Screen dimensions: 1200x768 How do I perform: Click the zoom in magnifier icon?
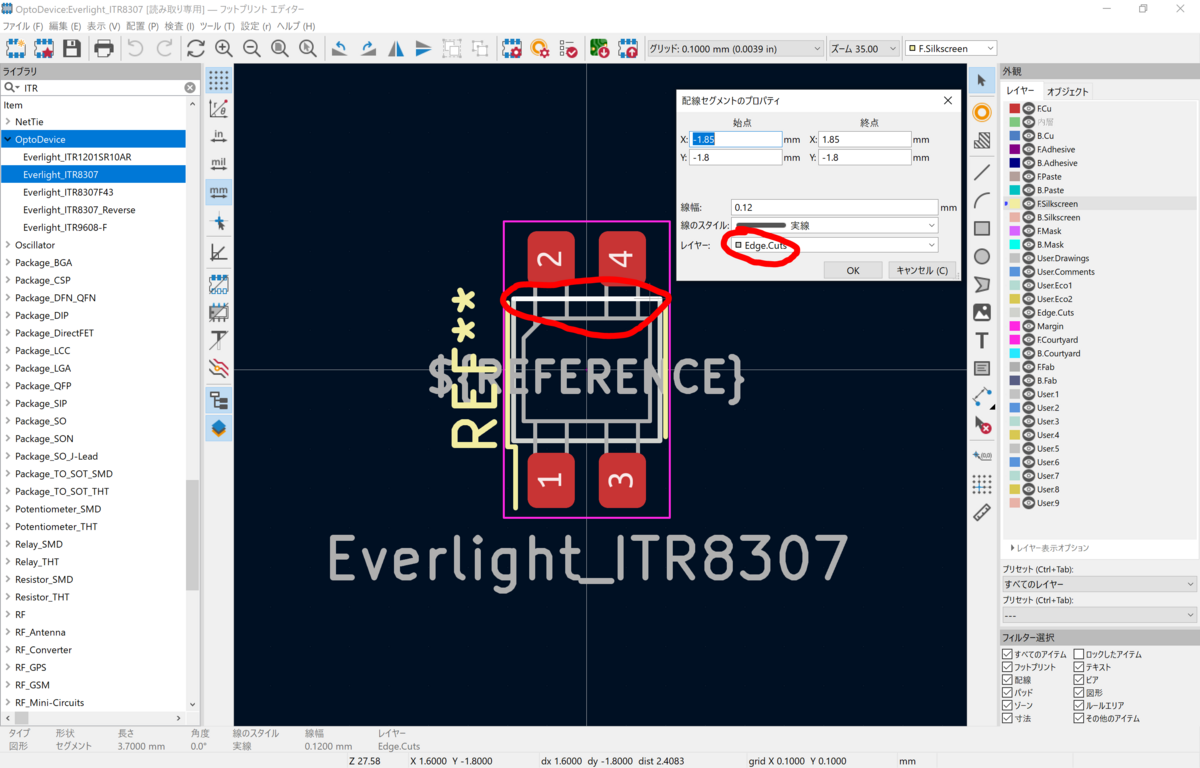(223, 48)
